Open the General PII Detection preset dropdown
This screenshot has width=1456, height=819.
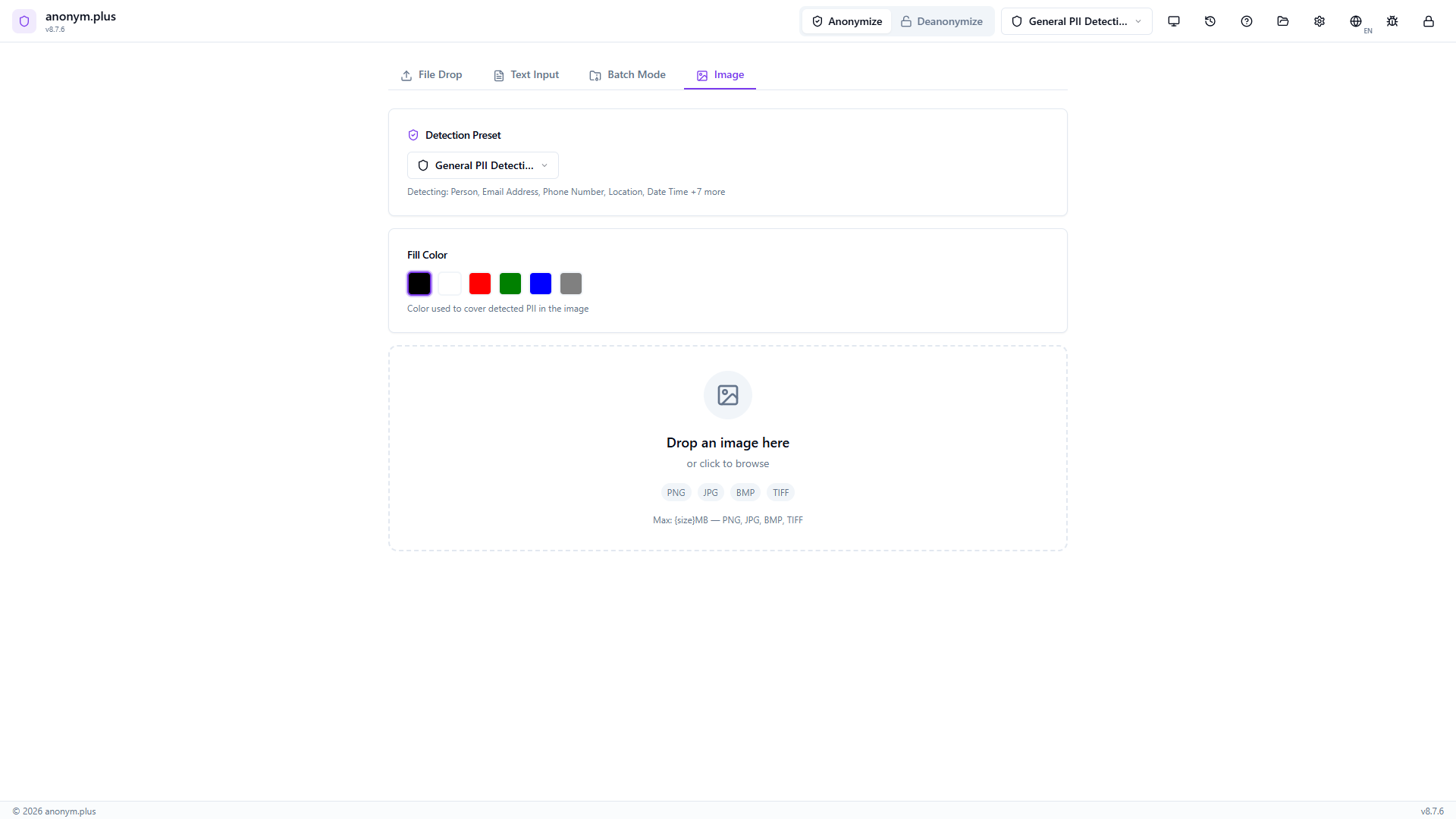pos(482,165)
